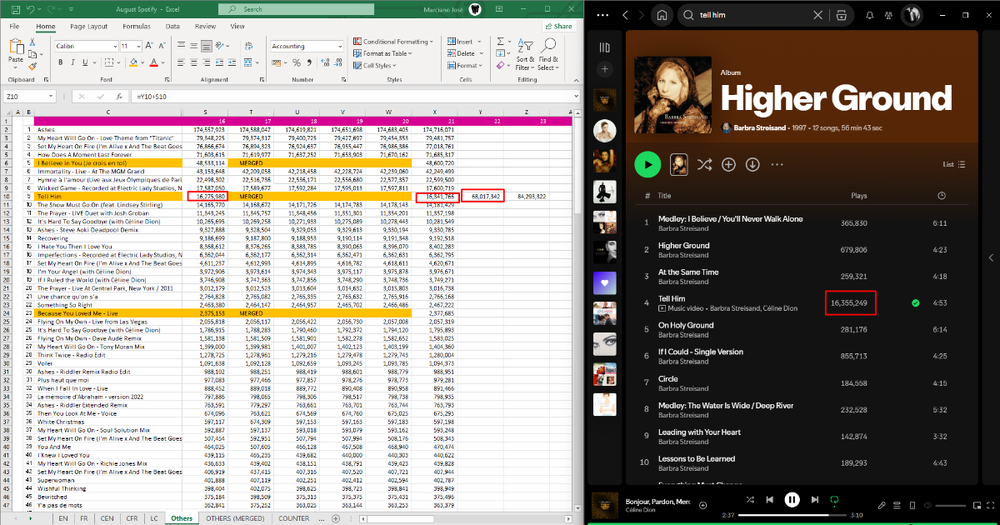Increase decimal places in Excel
1000x525 pixels.
click(325, 63)
